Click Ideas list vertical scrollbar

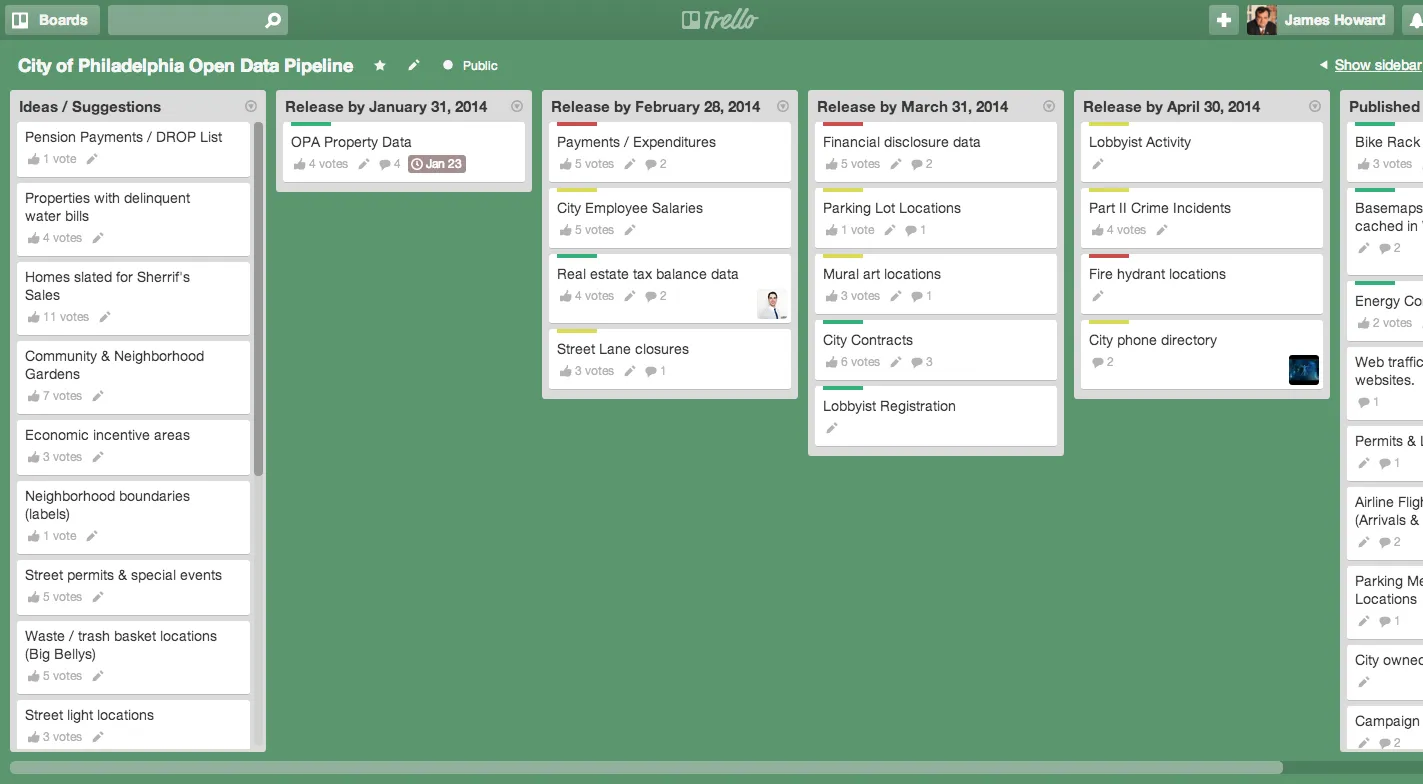coord(259,298)
